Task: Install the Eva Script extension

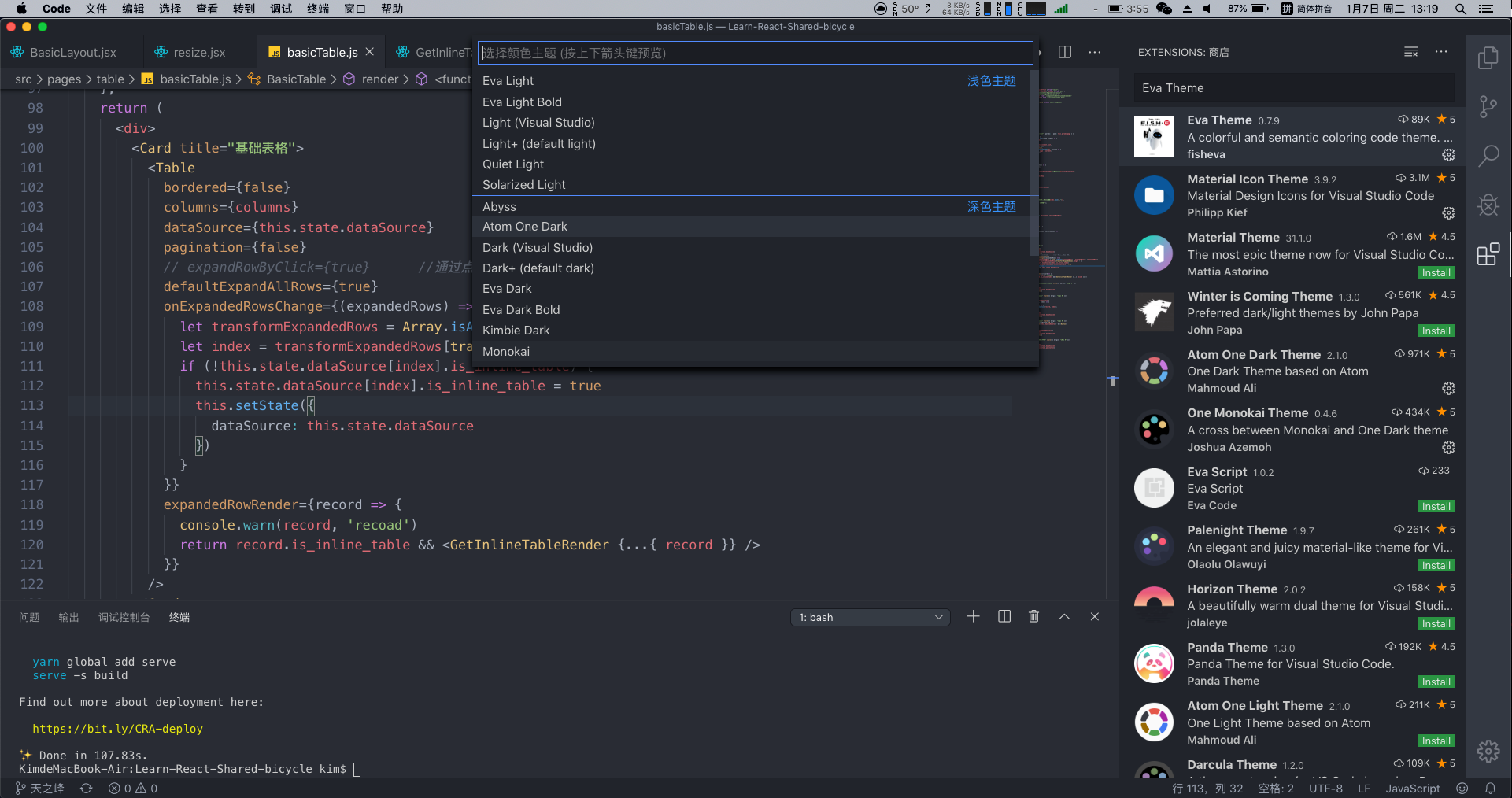Action: [1436, 506]
